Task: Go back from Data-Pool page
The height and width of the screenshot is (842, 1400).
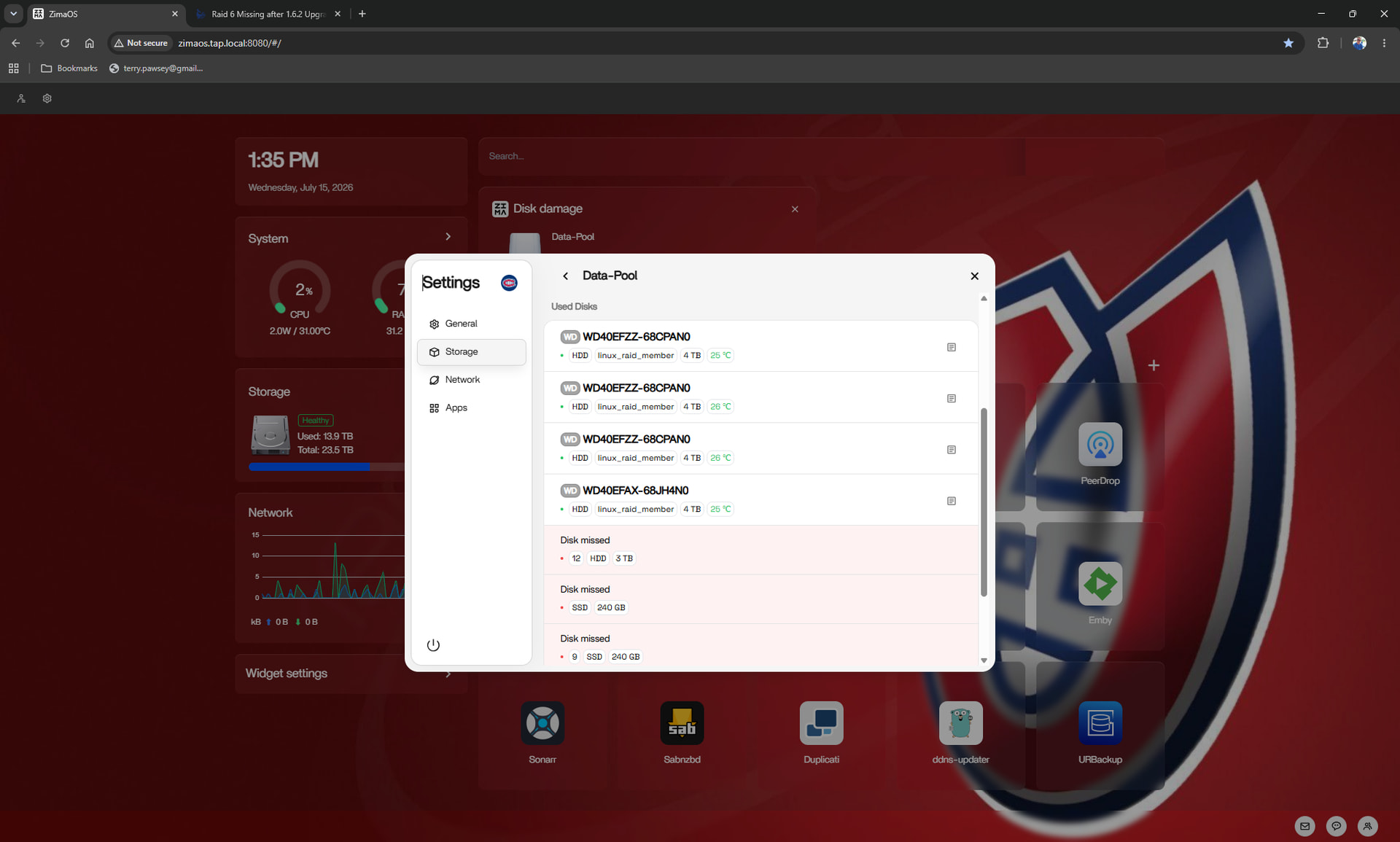Action: (x=565, y=276)
